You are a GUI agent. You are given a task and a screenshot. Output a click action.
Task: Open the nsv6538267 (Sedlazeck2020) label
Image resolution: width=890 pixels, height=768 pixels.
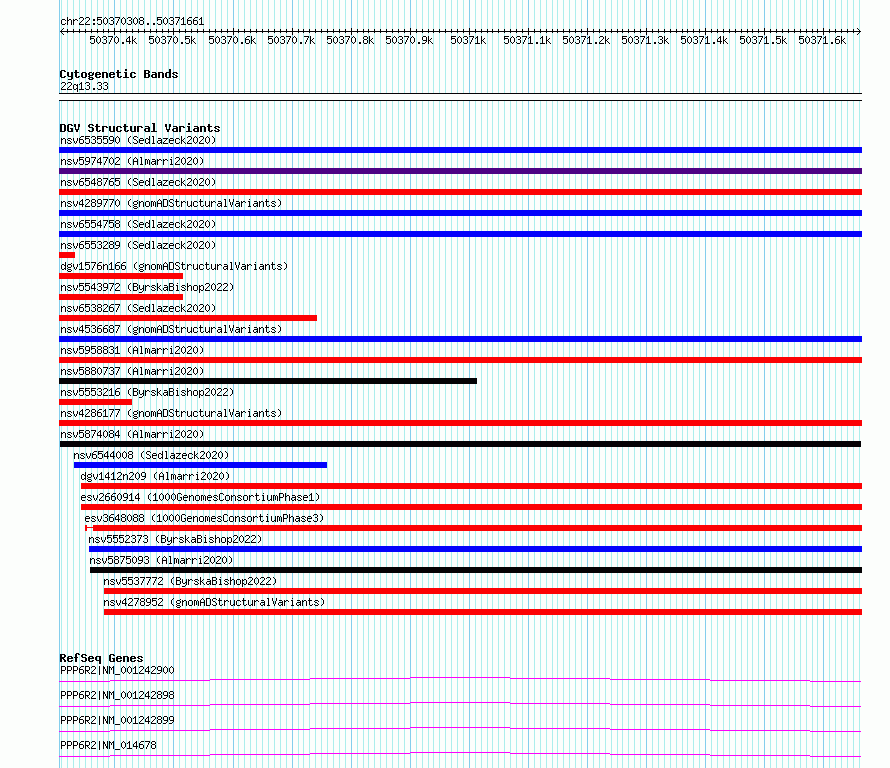(138, 308)
